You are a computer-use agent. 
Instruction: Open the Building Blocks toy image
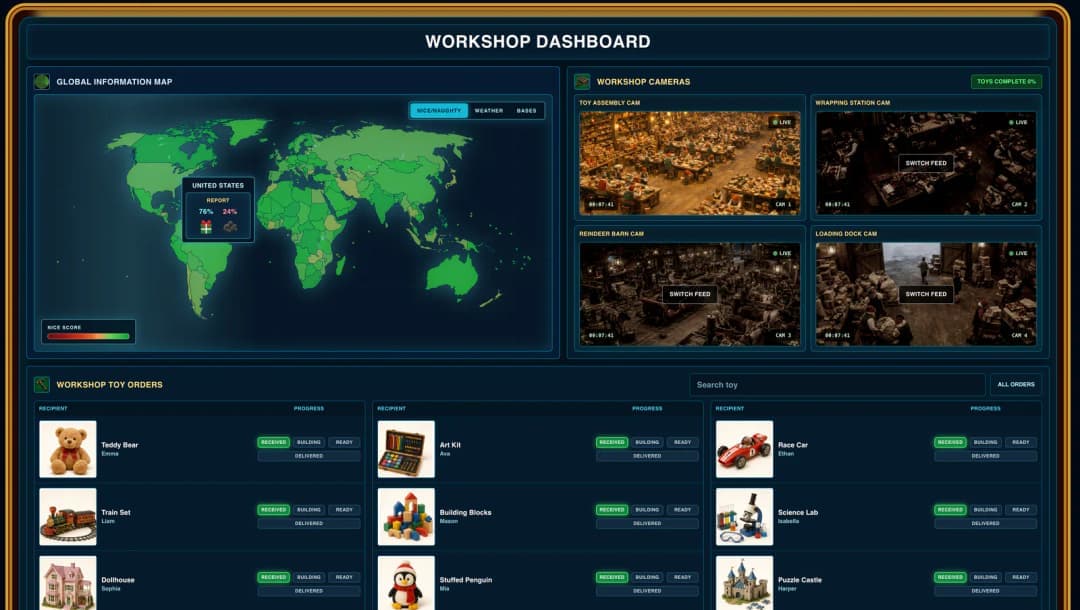pos(406,516)
